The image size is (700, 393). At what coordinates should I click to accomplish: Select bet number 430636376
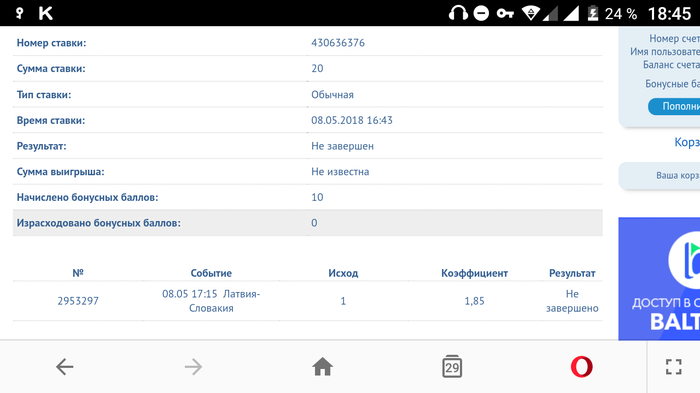[x=338, y=43]
